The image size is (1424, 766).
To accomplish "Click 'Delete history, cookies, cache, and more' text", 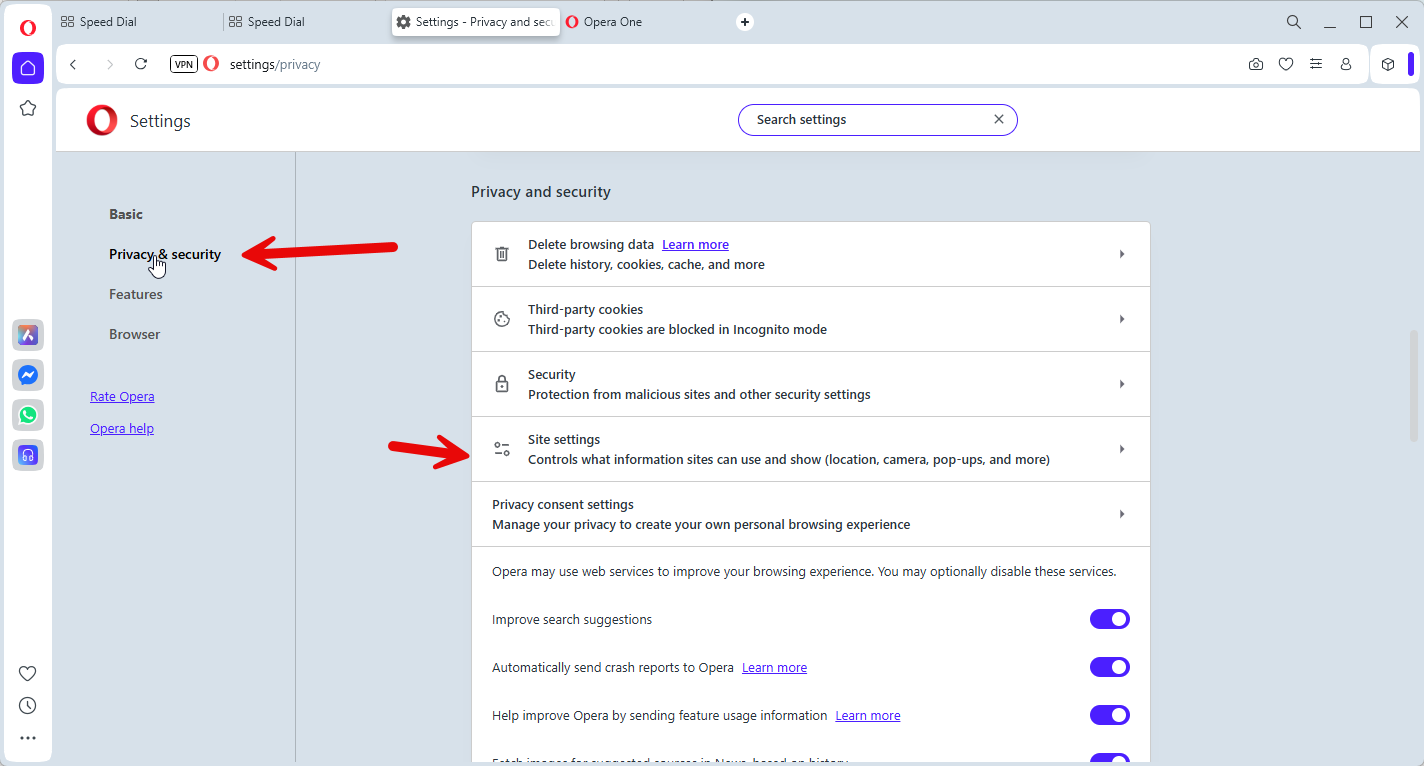I will pos(646,264).
